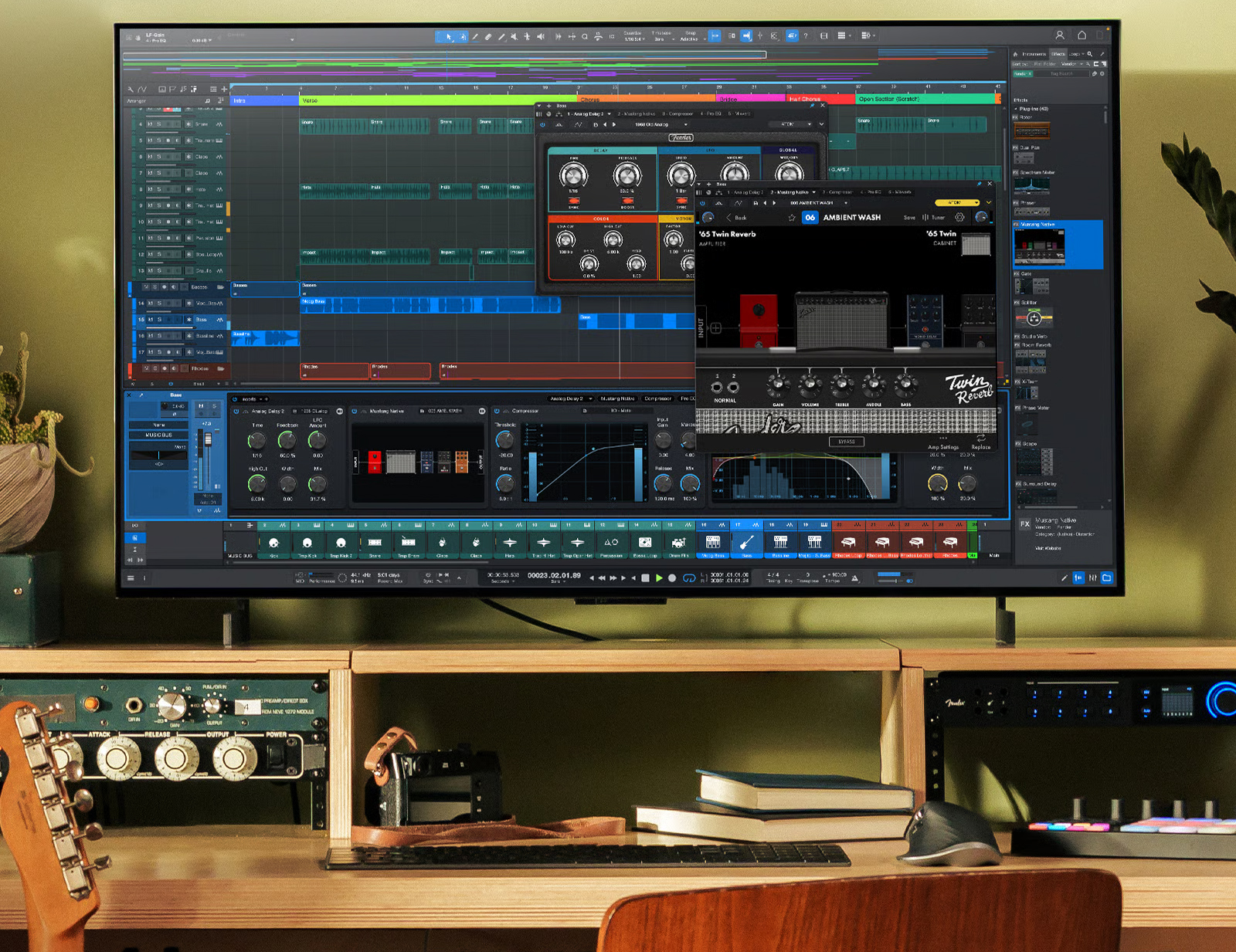Toggle the loop button in the transport
This screenshot has height=952, width=1236.
(x=688, y=578)
